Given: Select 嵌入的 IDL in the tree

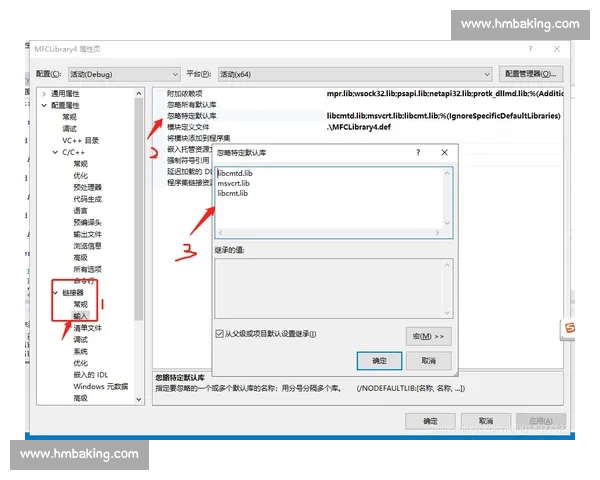Looking at the screenshot, I should tap(91, 375).
